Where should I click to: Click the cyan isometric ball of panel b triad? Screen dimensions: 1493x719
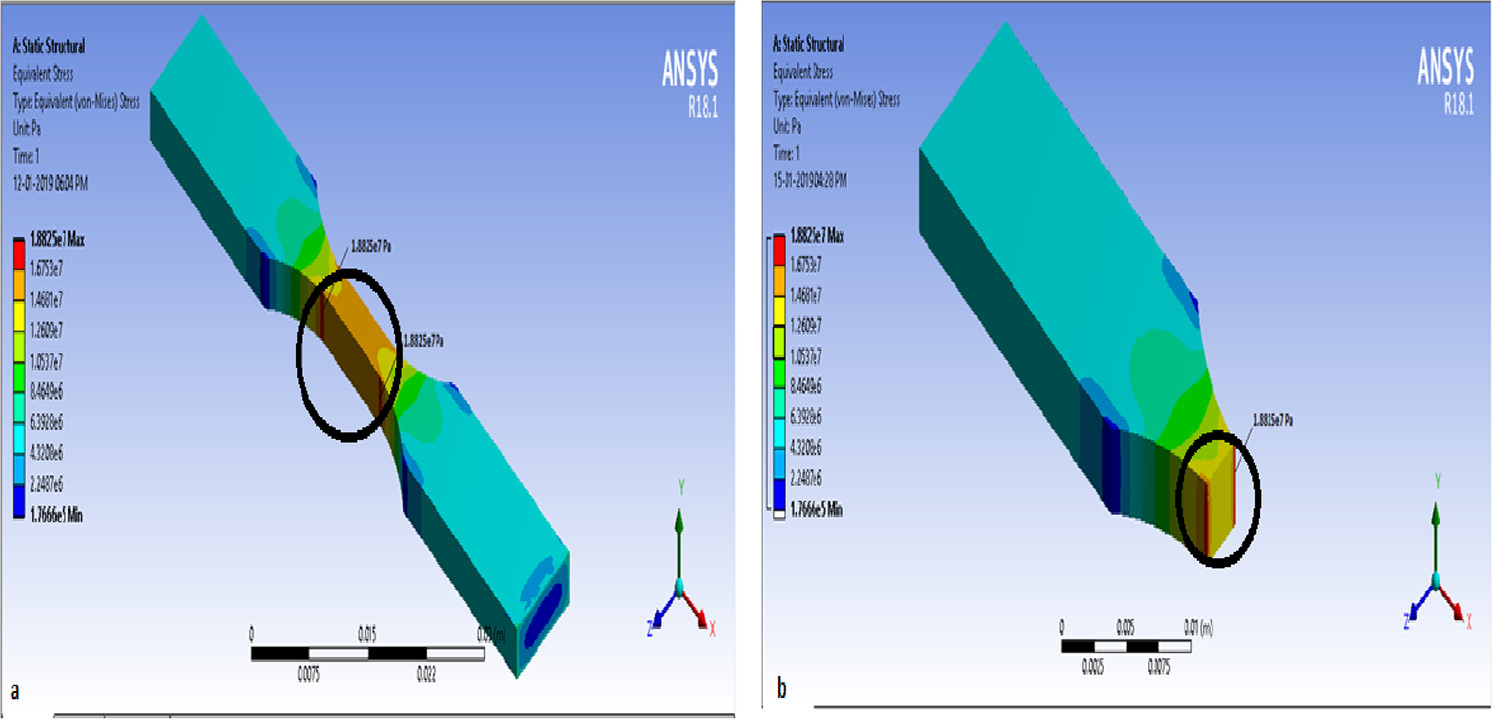pos(1436,583)
